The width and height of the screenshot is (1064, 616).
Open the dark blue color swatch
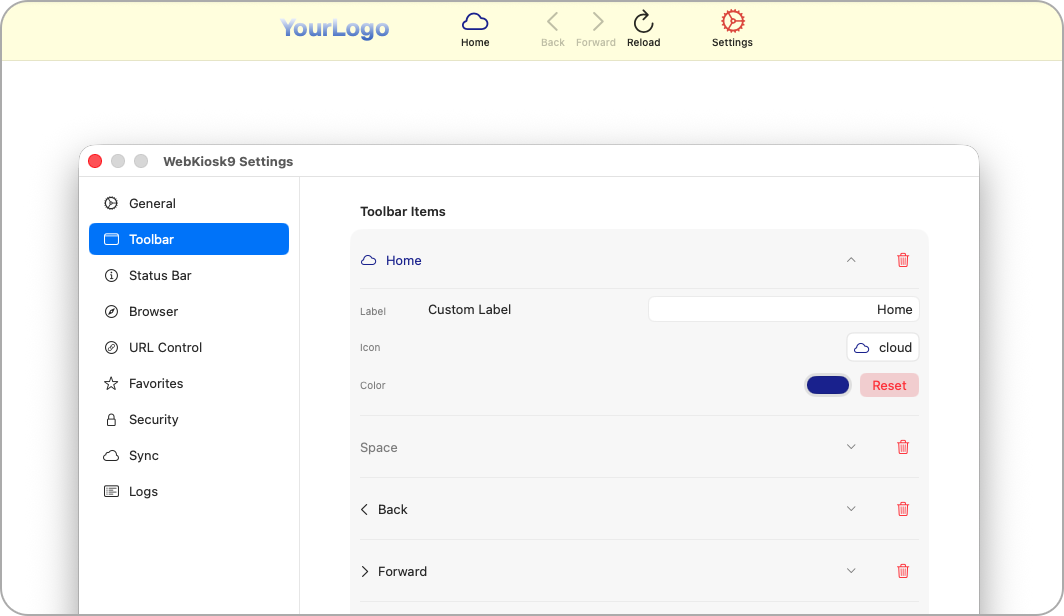(x=828, y=385)
